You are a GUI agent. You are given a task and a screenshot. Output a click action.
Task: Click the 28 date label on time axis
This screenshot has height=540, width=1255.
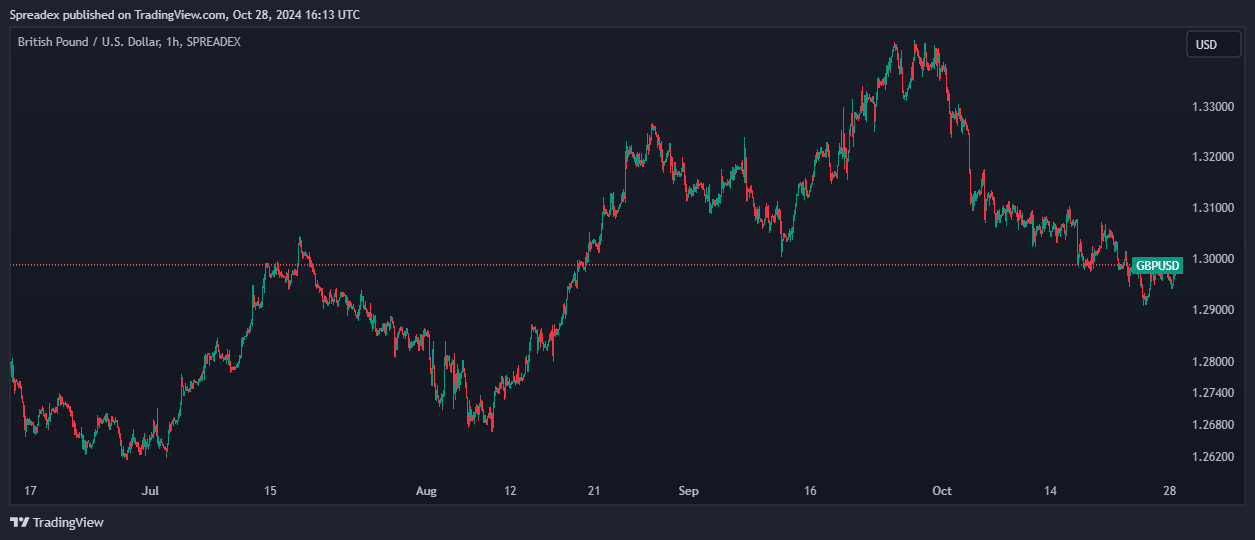(1170, 491)
